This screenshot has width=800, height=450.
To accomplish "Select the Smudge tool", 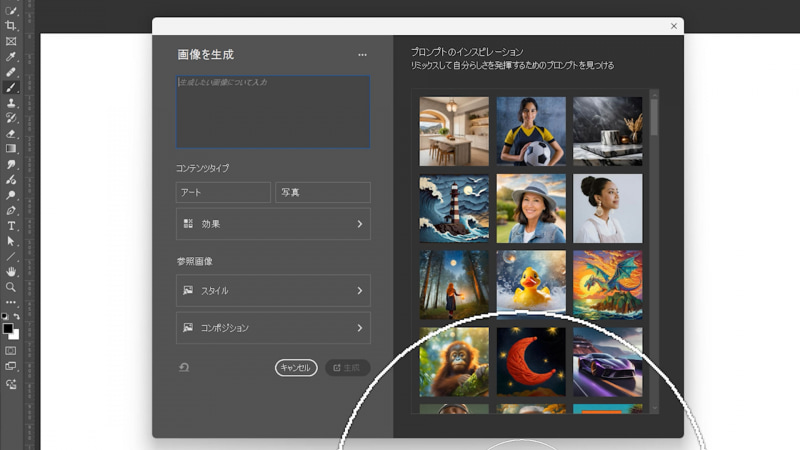I will [11, 164].
